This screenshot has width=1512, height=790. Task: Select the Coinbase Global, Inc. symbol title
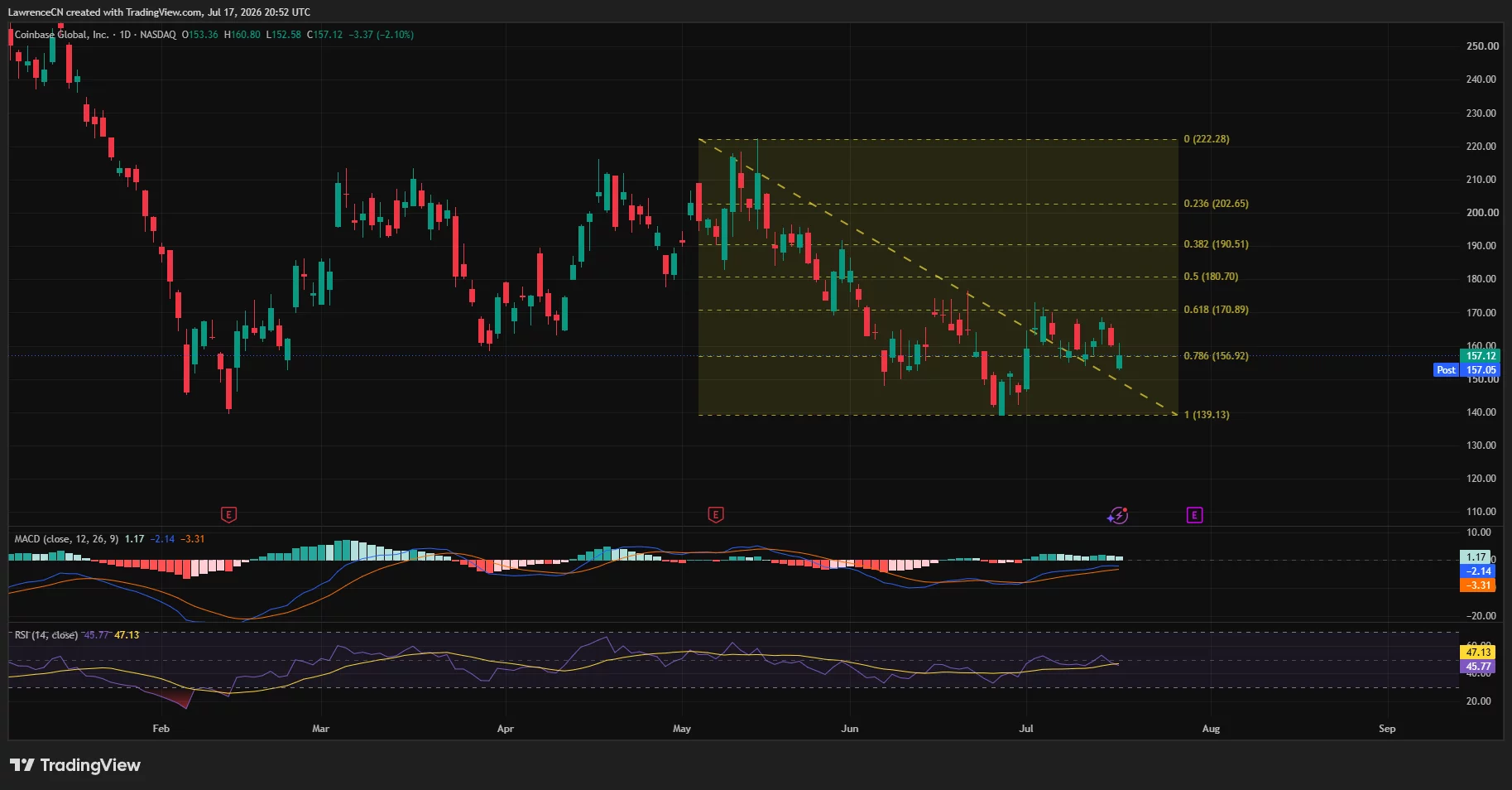tap(61, 35)
